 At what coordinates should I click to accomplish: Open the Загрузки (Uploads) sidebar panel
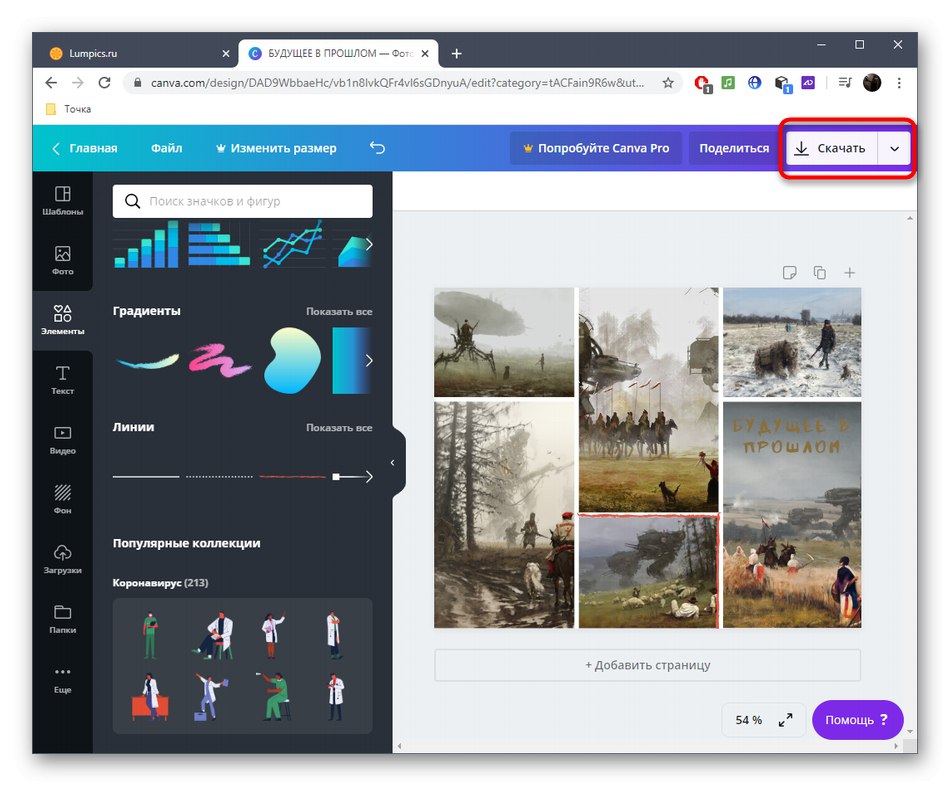tap(62, 559)
